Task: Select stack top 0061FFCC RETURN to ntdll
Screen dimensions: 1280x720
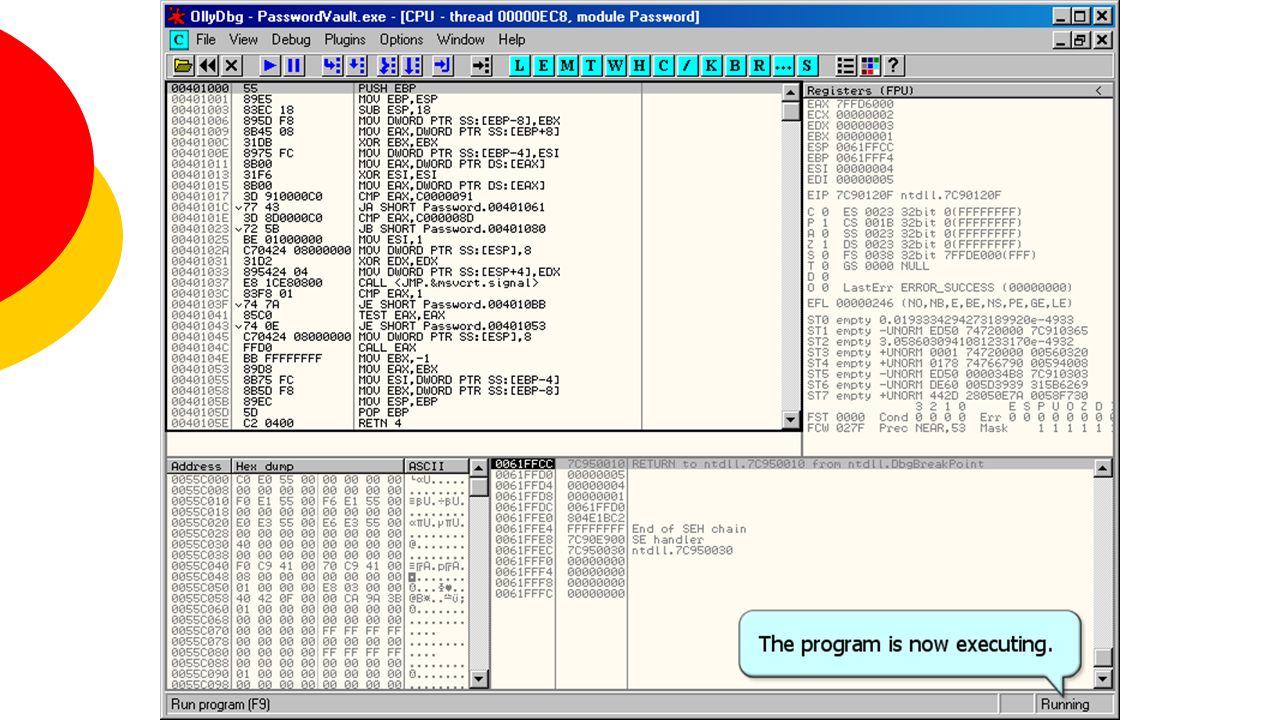Action: coord(792,464)
